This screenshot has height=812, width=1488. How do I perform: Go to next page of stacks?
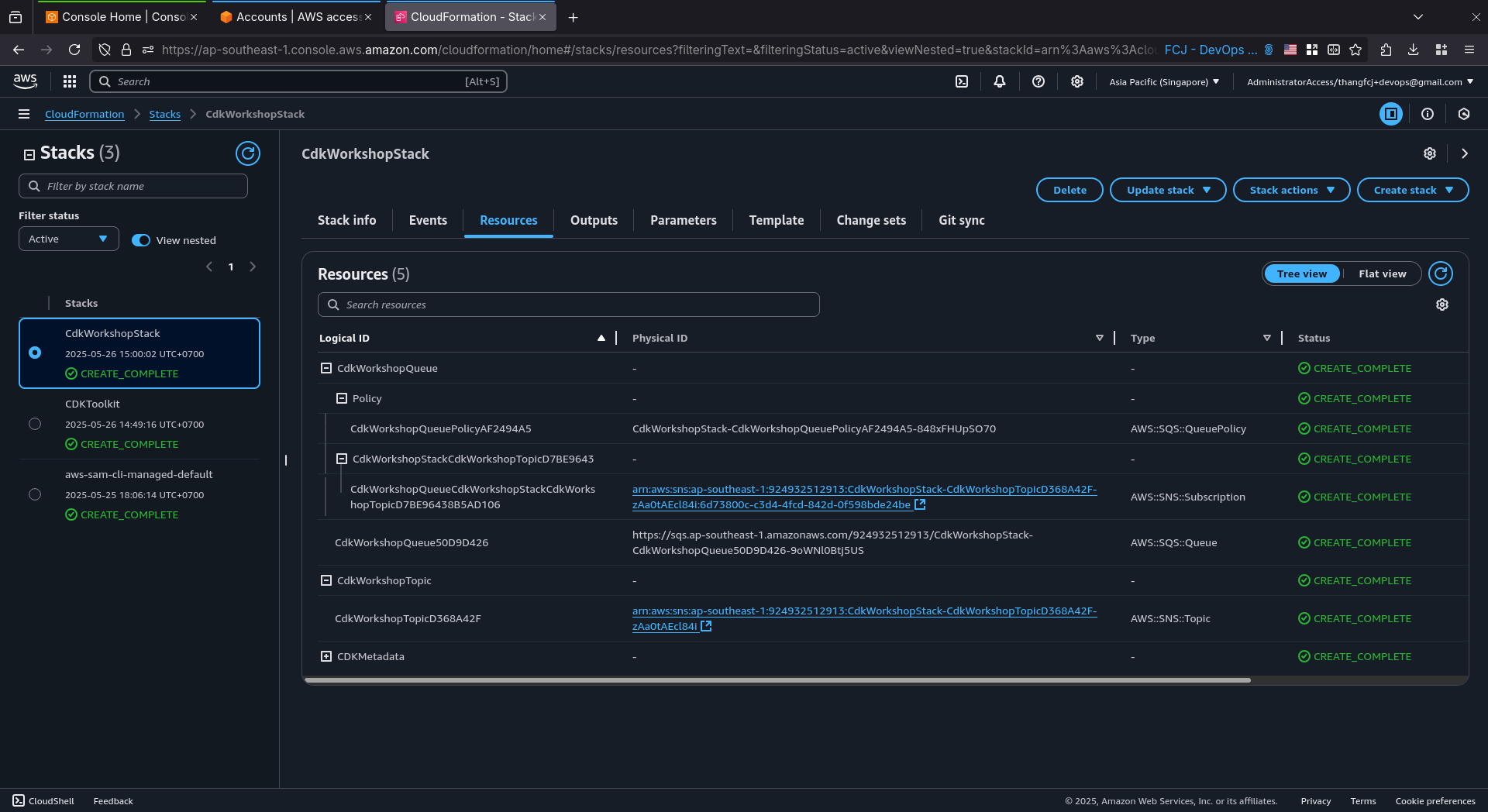253,267
